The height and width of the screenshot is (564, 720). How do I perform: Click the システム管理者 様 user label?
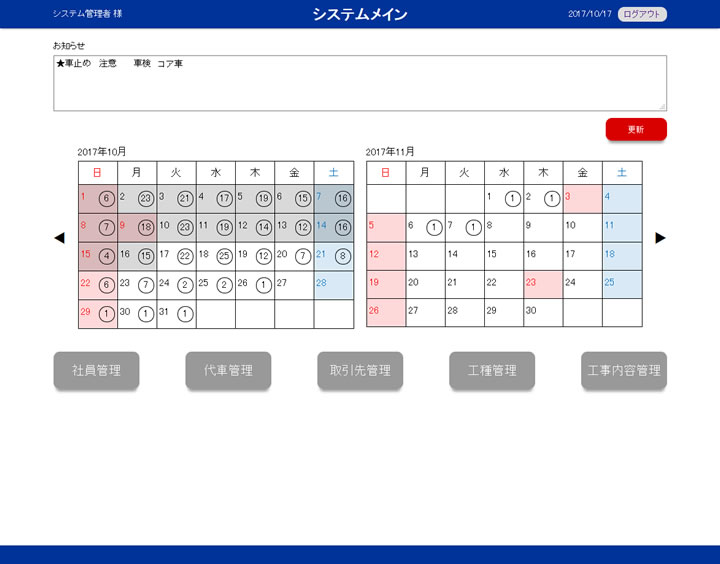coord(87,14)
